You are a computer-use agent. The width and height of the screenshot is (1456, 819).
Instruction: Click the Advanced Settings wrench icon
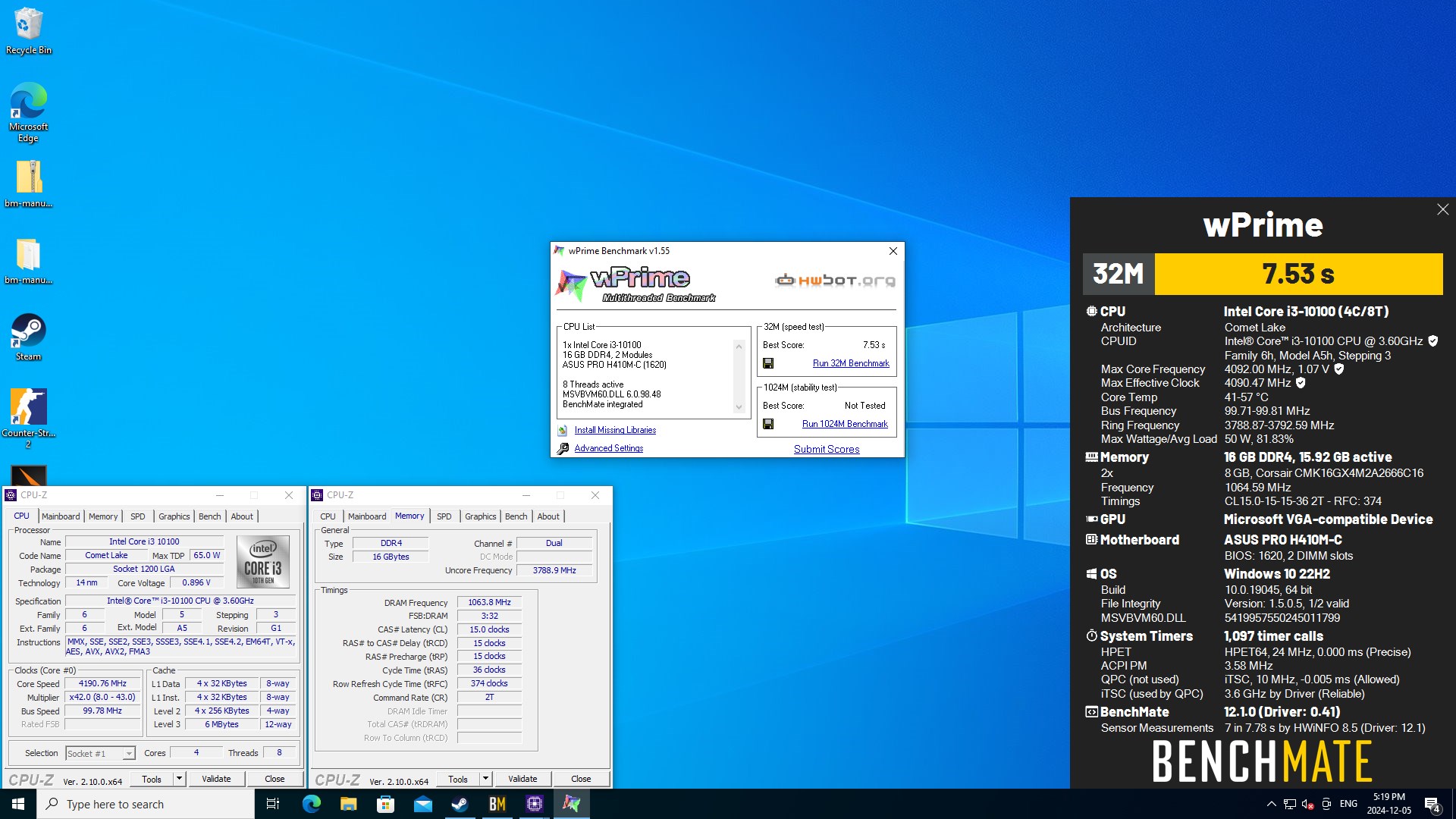pyautogui.click(x=563, y=449)
